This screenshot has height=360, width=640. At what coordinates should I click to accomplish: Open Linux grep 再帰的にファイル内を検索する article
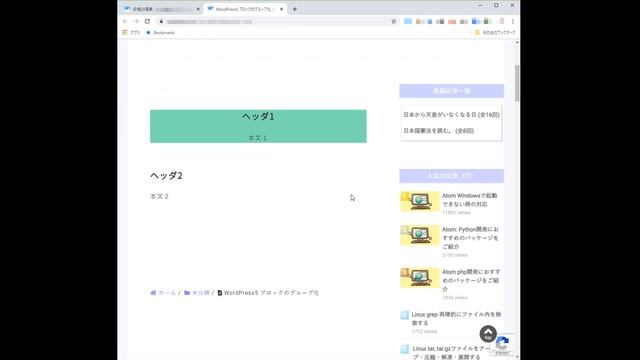click(x=456, y=318)
